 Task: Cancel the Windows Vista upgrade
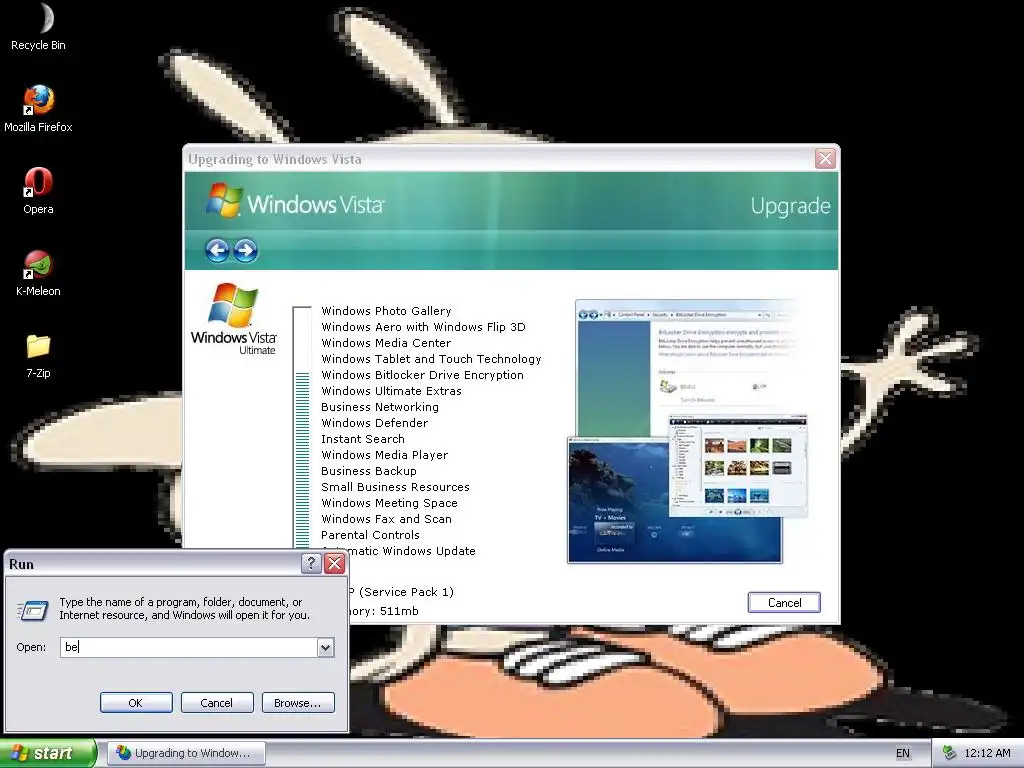pos(784,602)
